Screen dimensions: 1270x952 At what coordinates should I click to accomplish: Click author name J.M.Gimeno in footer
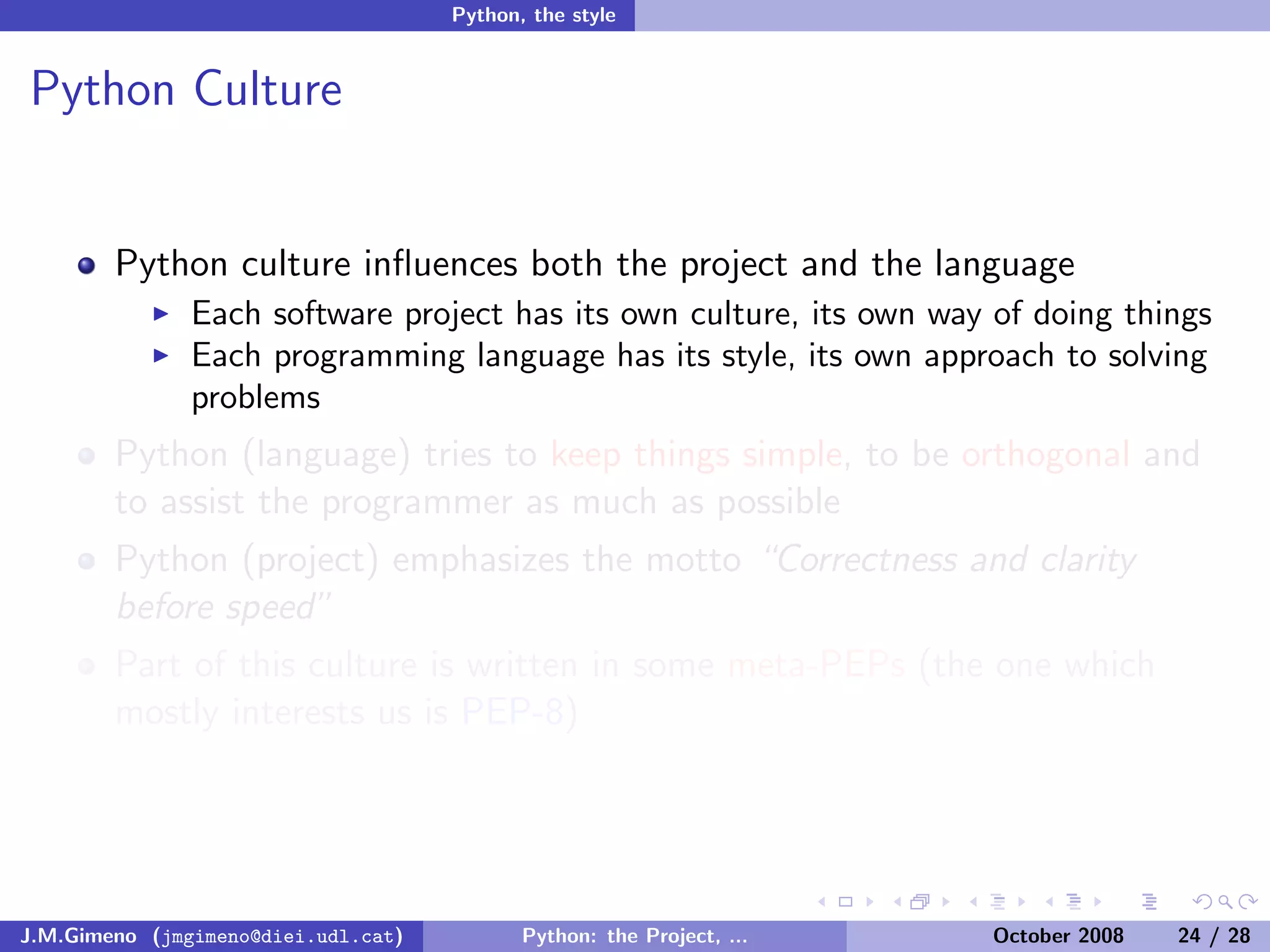[x=78, y=936]
